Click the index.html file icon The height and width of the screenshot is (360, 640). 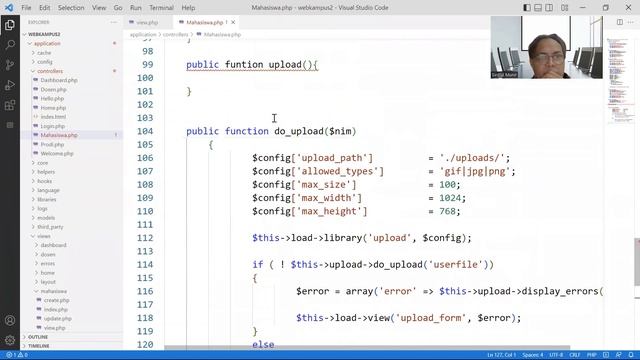(x=36, y=117)
